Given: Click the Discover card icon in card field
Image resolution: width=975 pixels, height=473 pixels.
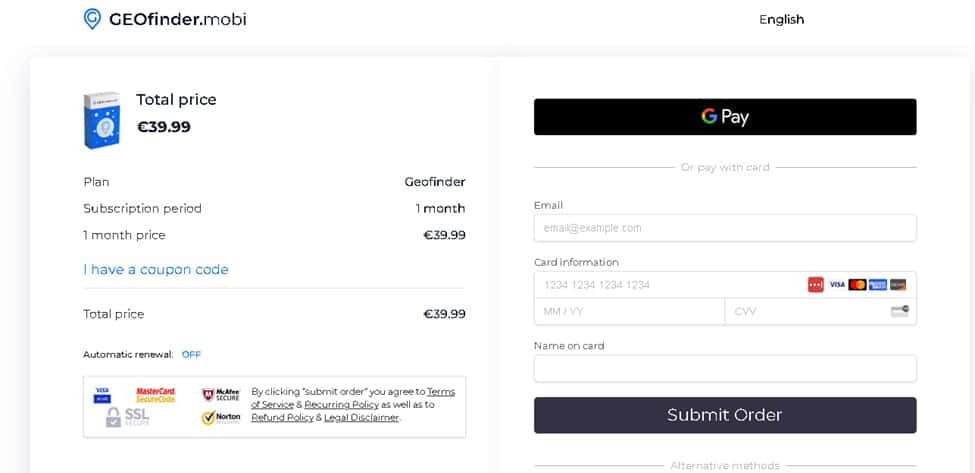Looking at the screenshot, I should (898, 285).
